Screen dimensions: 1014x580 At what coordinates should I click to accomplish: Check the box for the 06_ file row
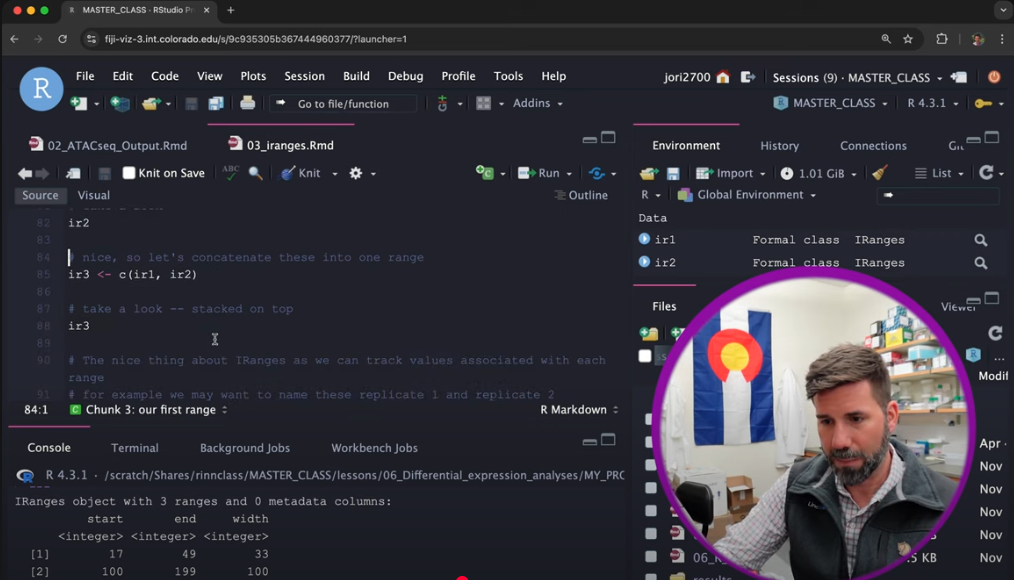point(651,557)
